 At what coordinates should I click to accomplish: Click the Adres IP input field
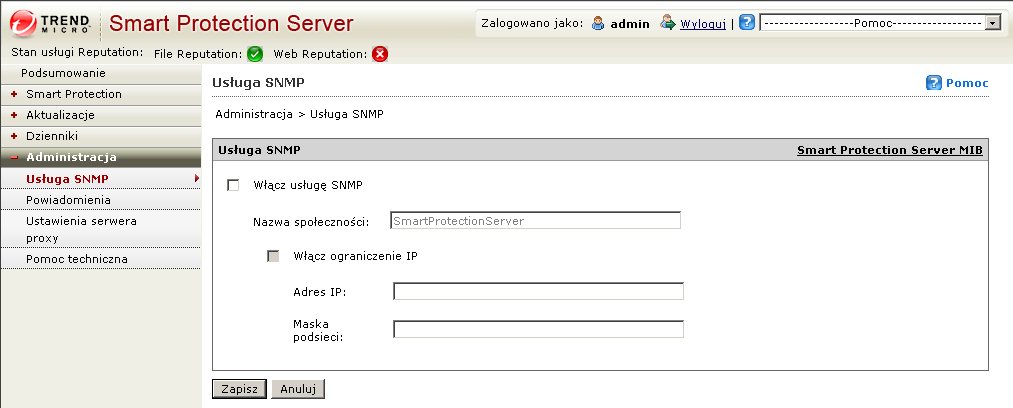[x=538, y=292]
